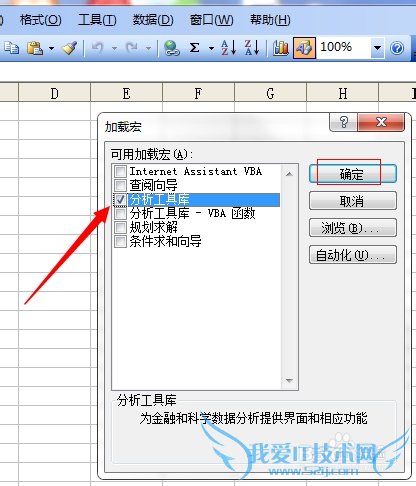Select the Format Painter brush icon
This screenshot has width=416, height=486.
pyautogui.click(x=70, y=48)
